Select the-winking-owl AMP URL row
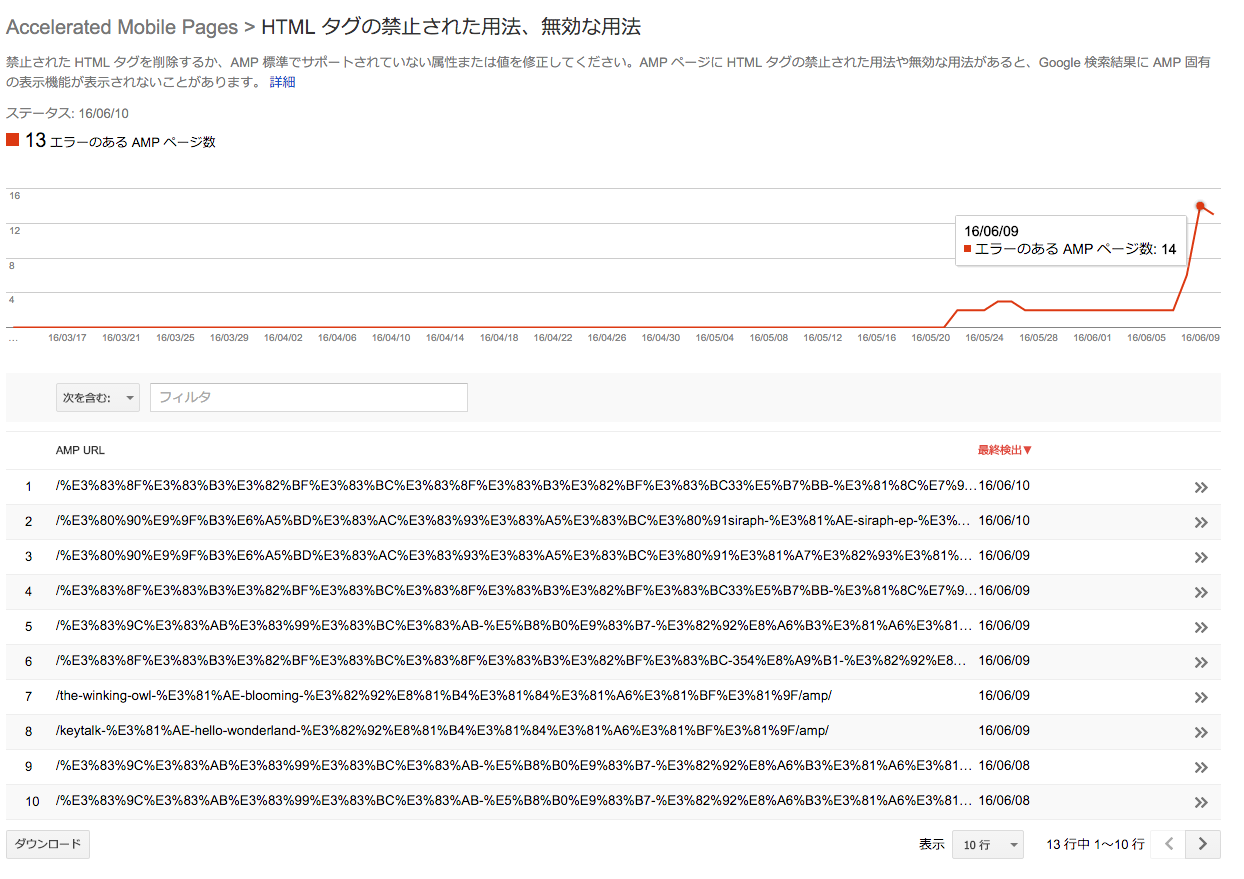 [x=443, y=696]
